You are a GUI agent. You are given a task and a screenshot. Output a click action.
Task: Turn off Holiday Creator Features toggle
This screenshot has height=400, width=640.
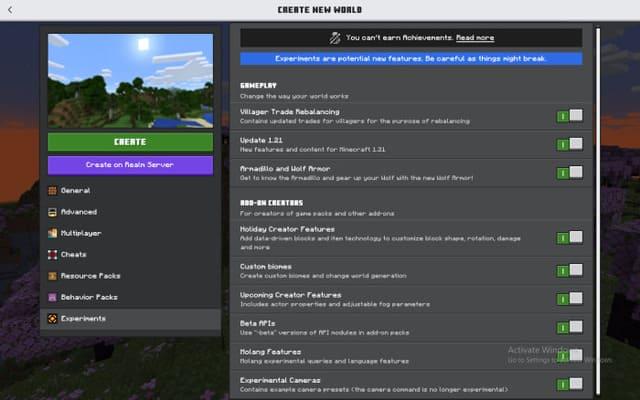coord(569,237)
